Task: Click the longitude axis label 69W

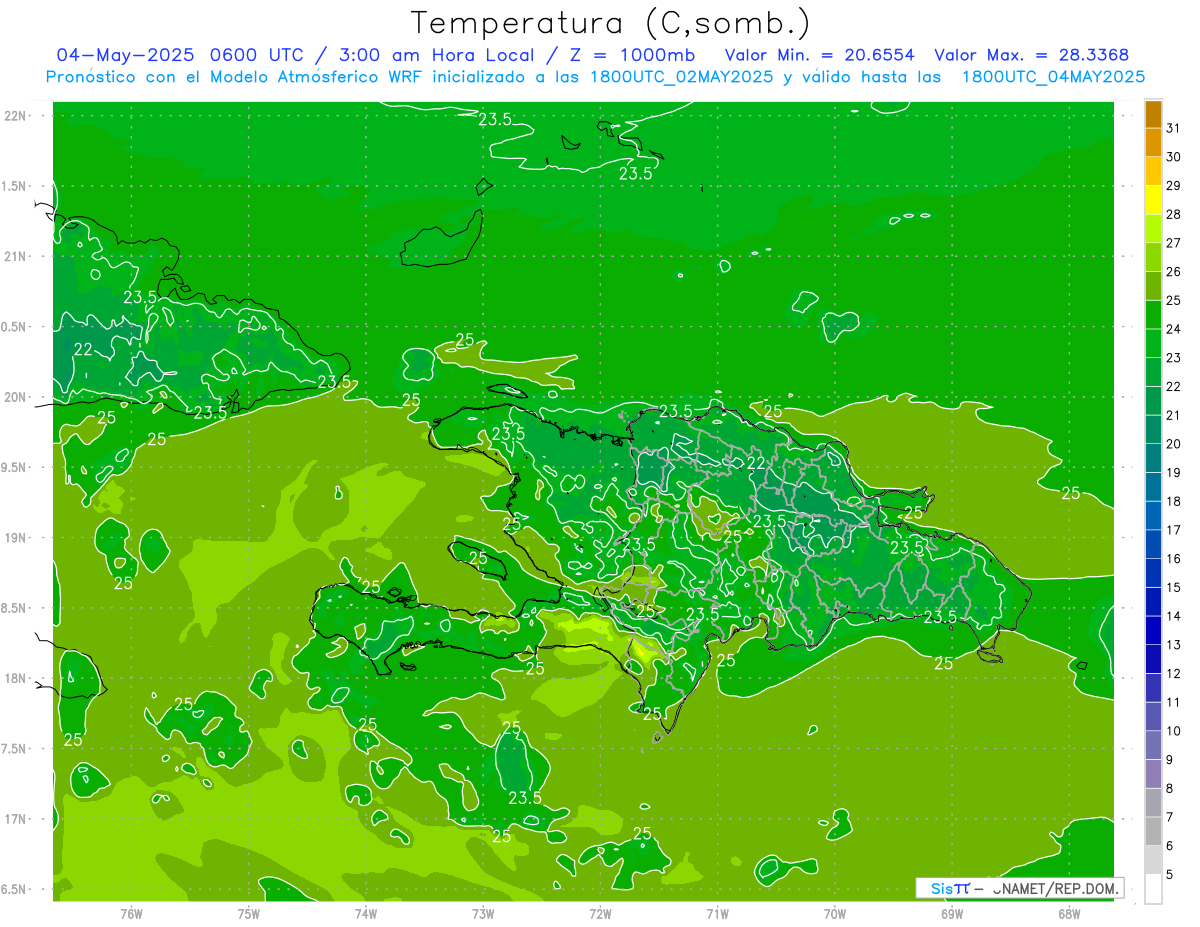Action: tap(952, 913)
